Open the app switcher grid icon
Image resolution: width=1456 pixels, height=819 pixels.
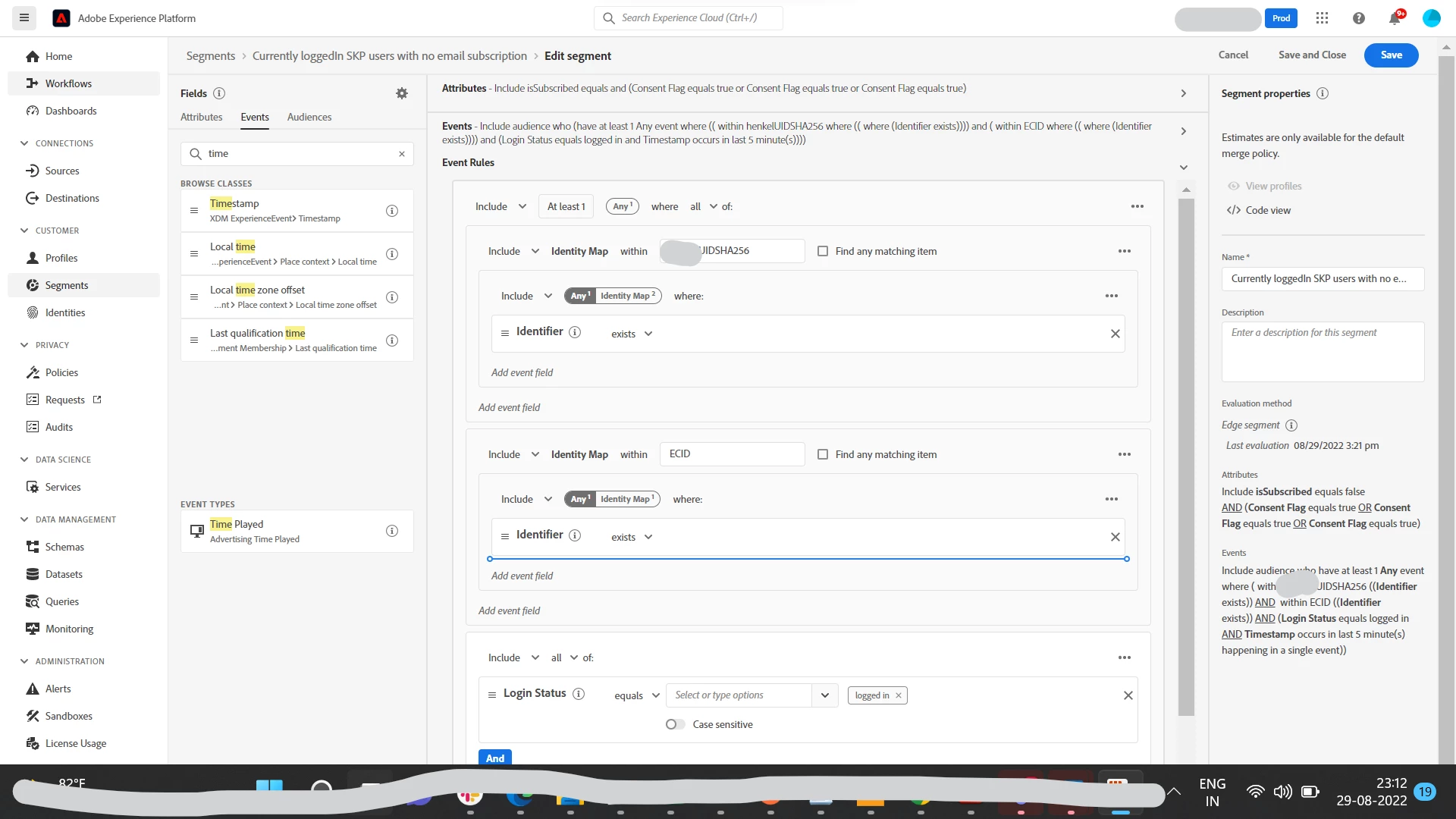click(1322, 18)
